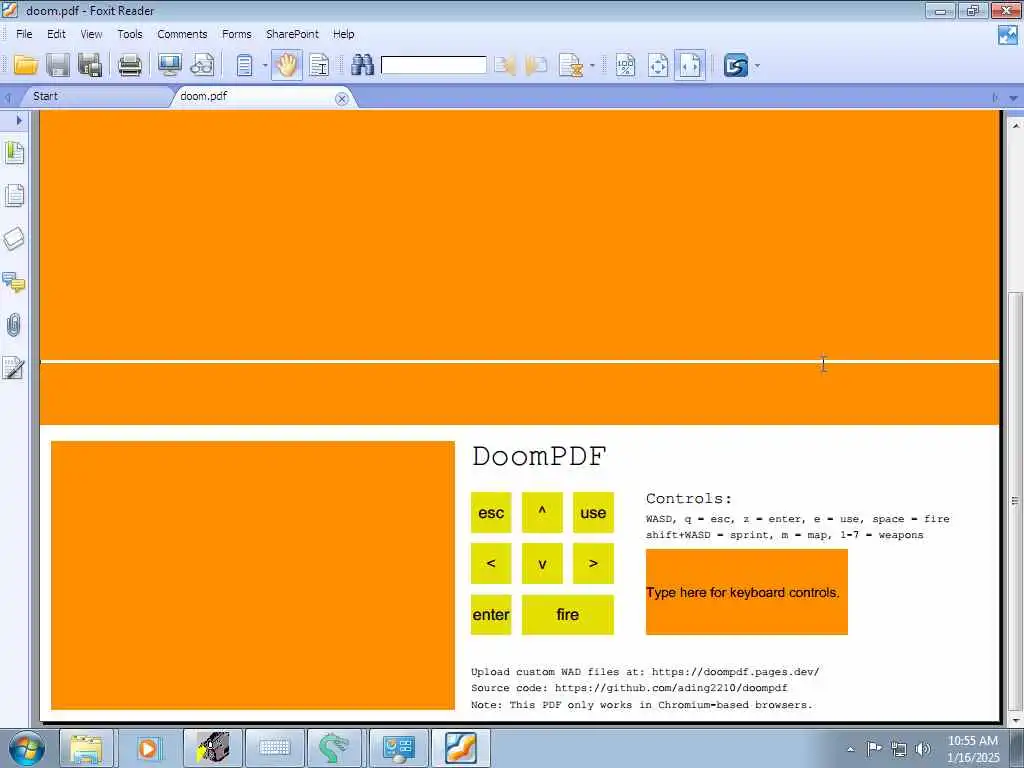The height and width of the screenshot is (768, 1024).
Task: Click the yellow < left button
Action: coord(491,564)
